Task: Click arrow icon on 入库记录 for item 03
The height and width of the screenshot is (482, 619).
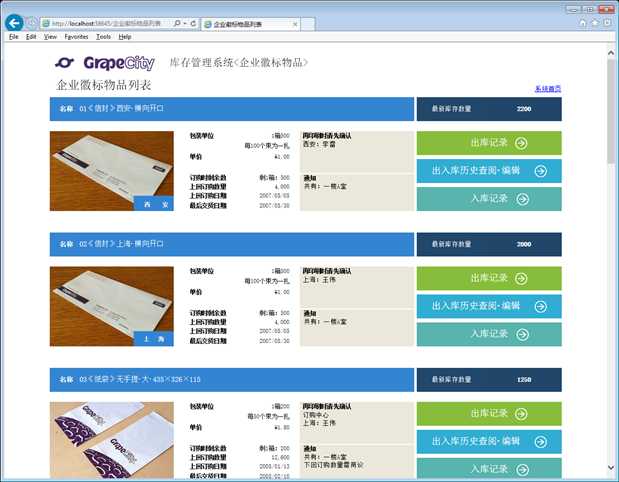Action: pos(523,469)
